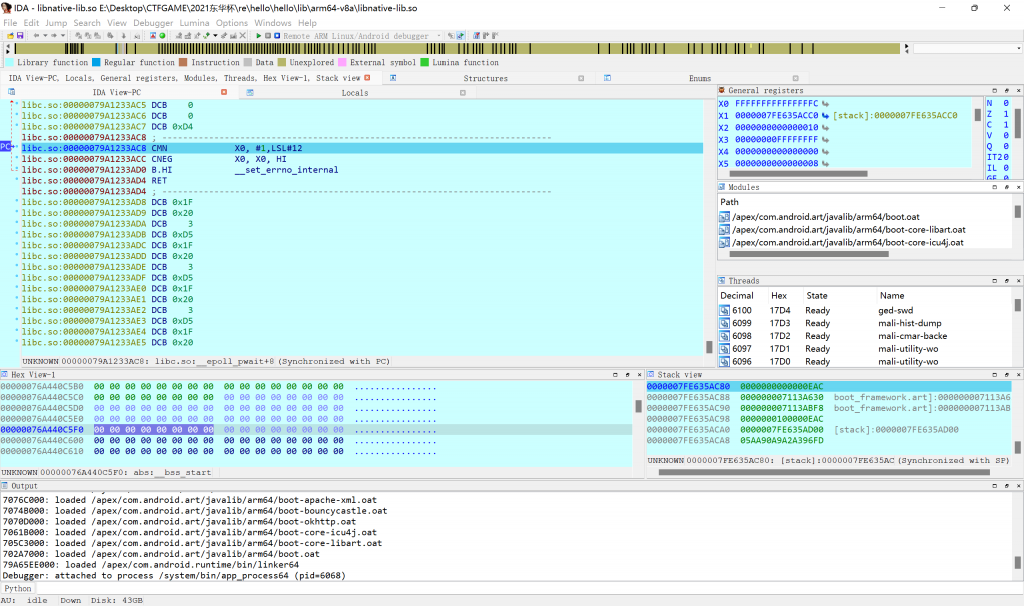The image size is (1024, 606).
Task: Open the Search menu
Action: pyautogui.click(x=87, y=23)
